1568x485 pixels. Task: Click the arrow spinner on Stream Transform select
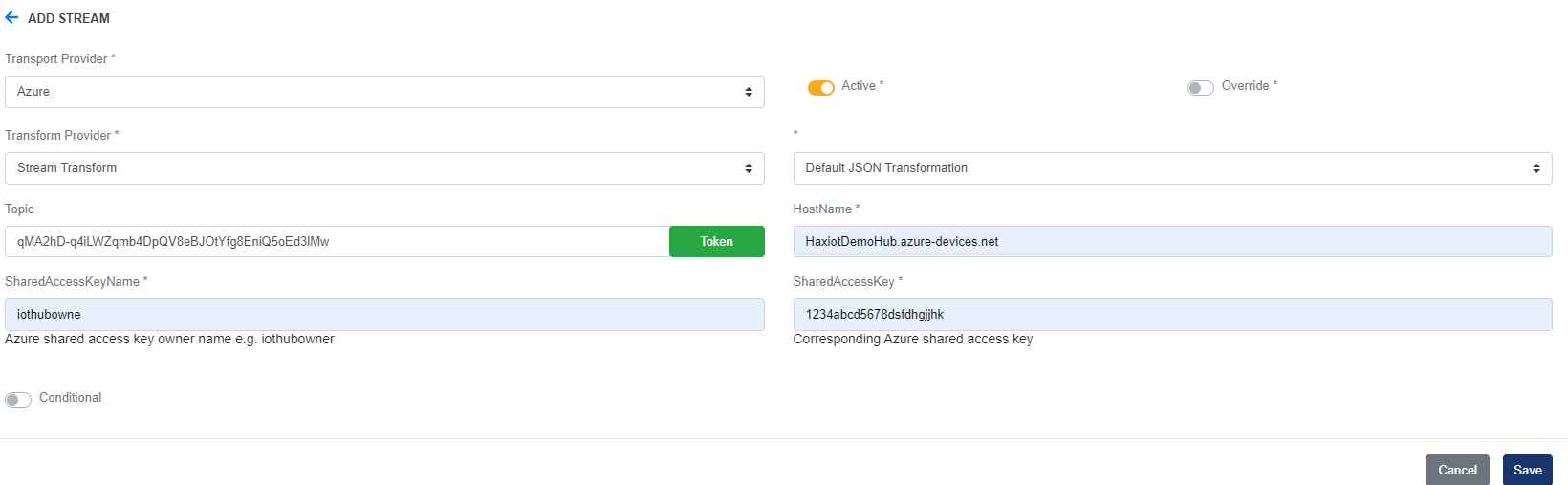coord(749,168)
